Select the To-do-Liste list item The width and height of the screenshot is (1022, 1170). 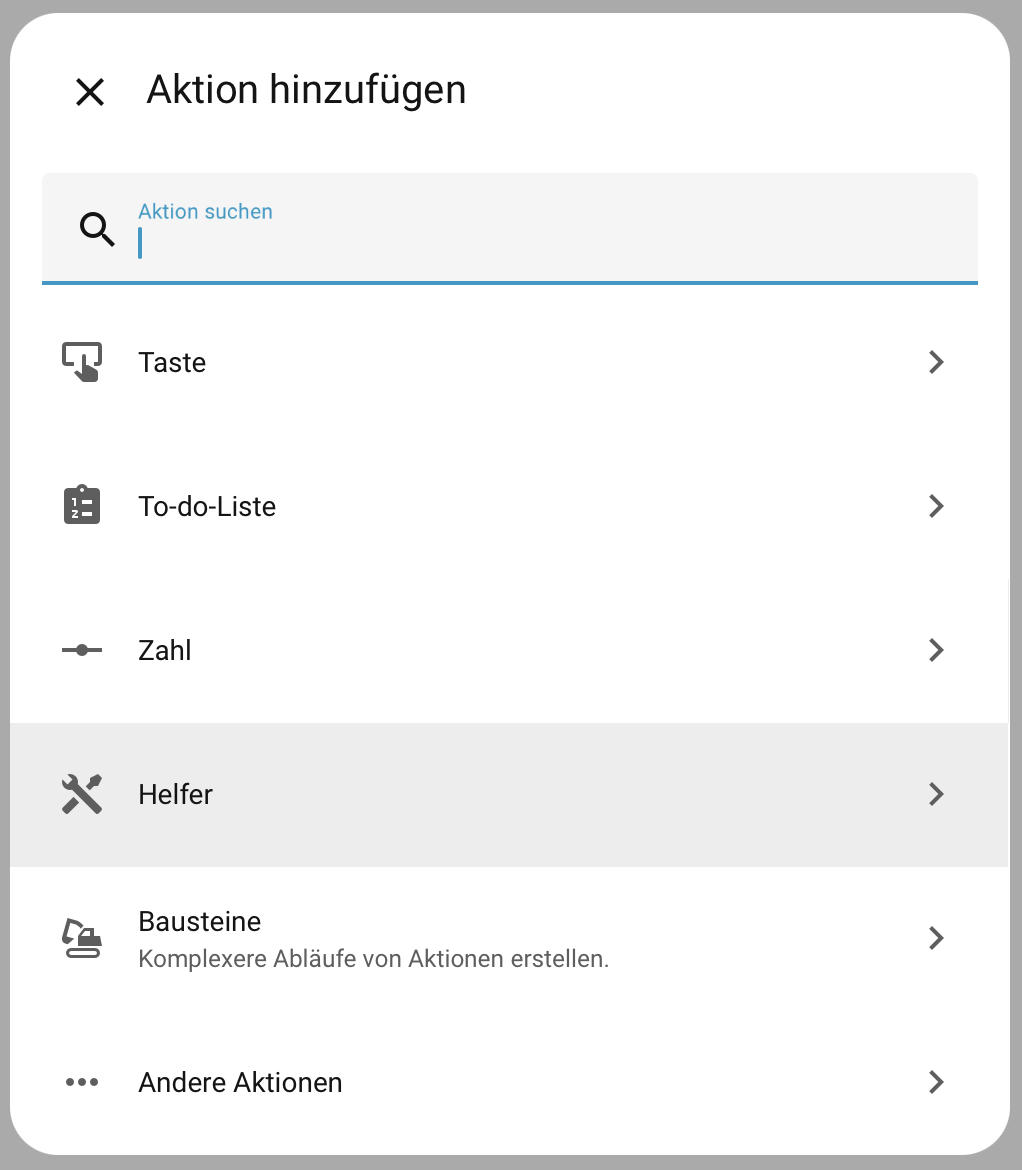click(207, 506)
